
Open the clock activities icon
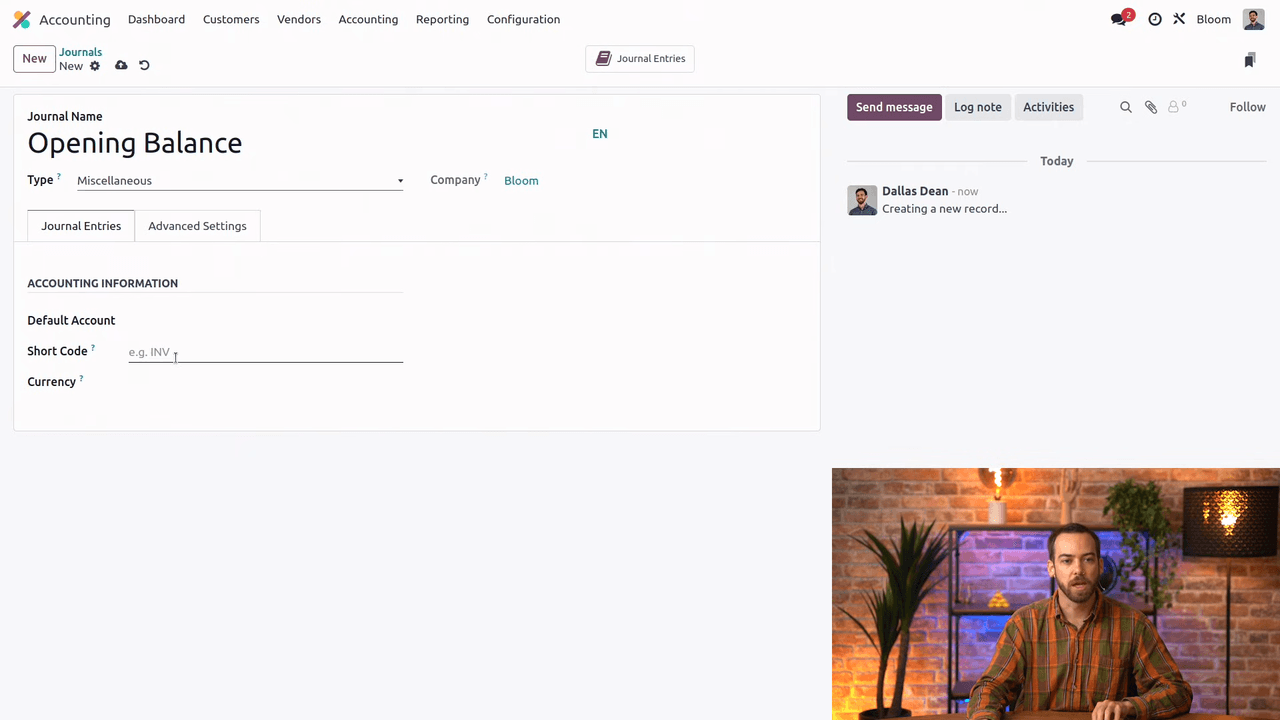(1155, 20)
